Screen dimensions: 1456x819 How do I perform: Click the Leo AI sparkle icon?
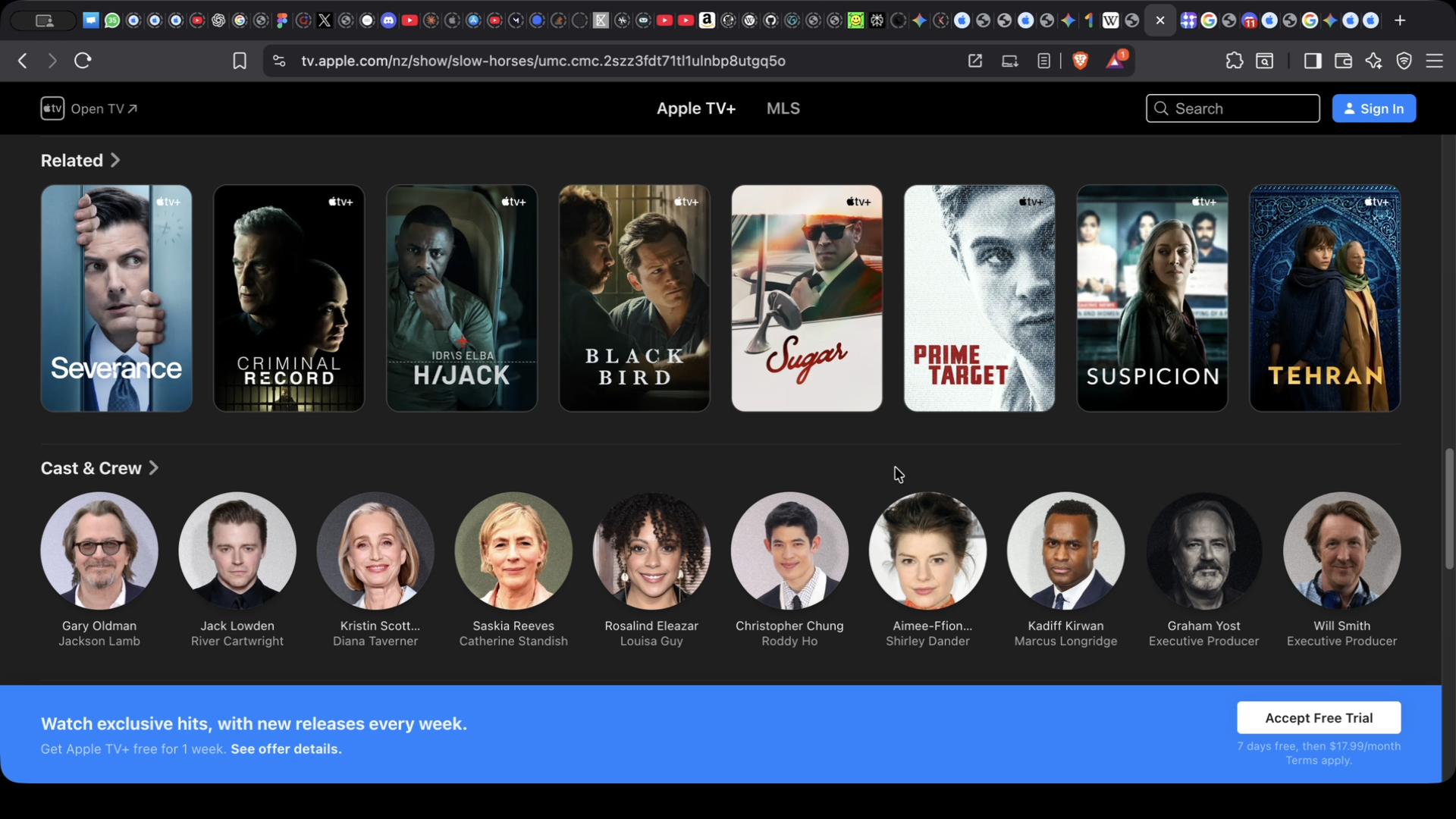pyautogui.click(x=1373, y=61)
